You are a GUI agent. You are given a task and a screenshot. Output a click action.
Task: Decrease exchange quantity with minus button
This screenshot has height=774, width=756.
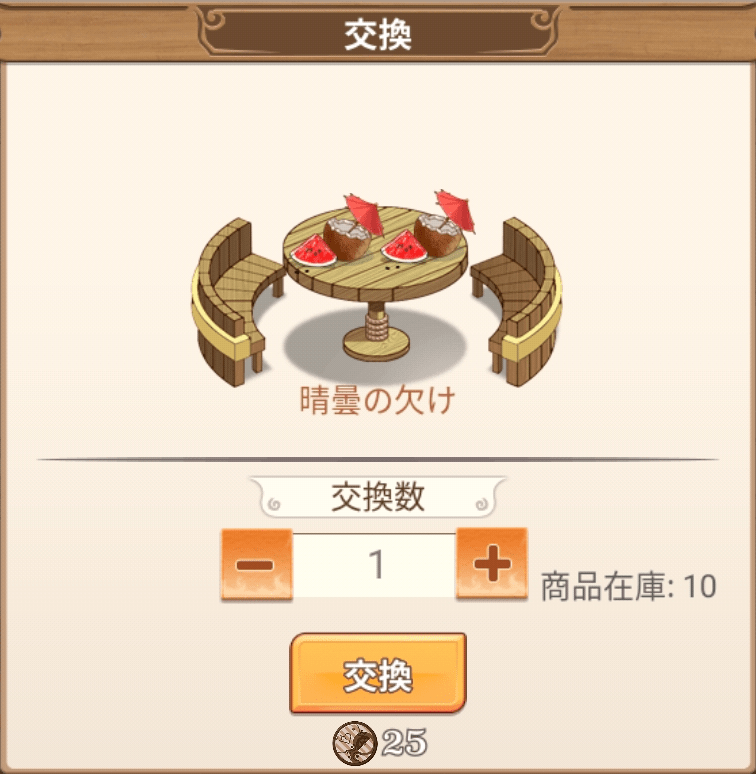coord(256,565)
